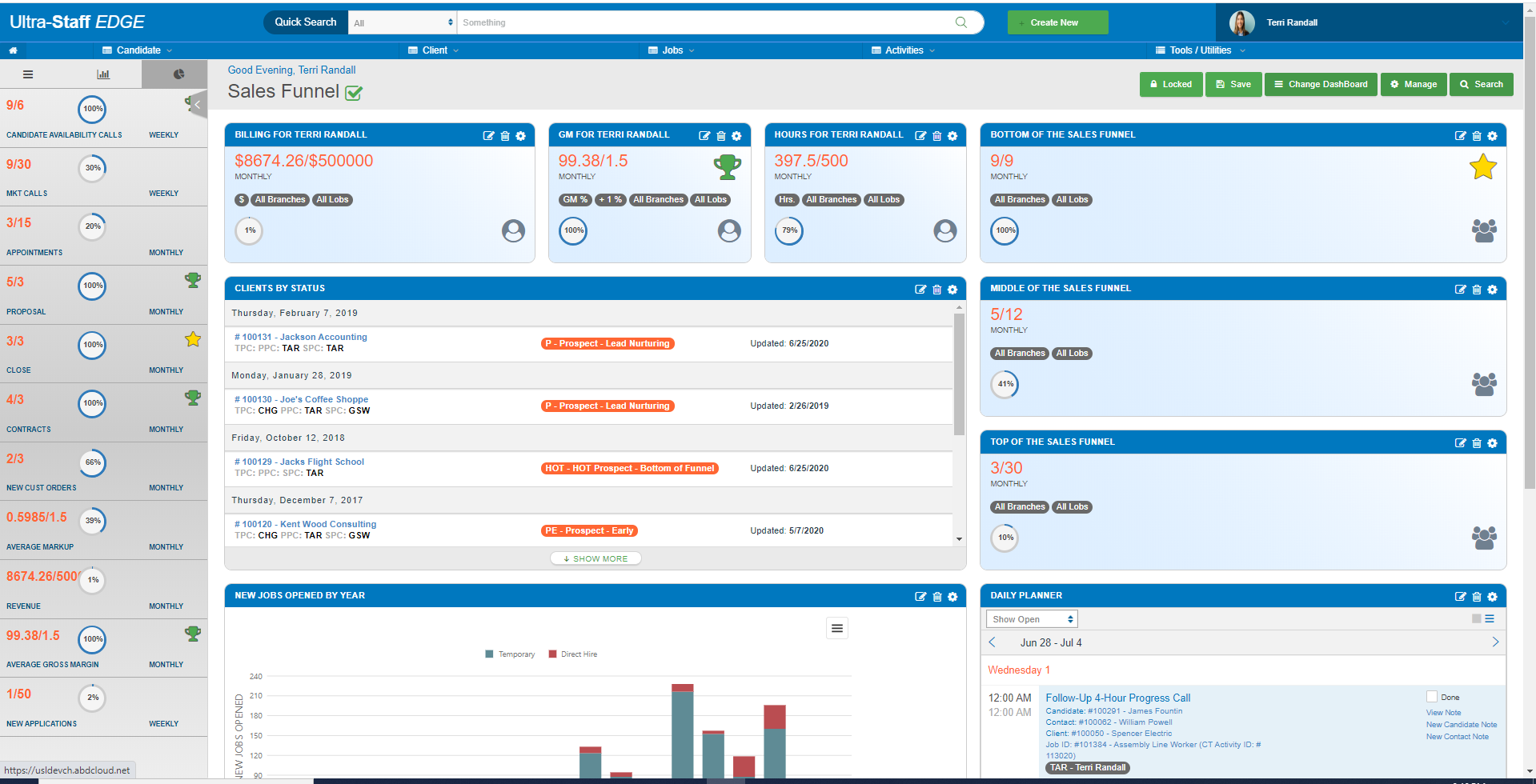Viewport: 1536px width, 784px height.
Task: Open the chart menu in New Jobs Opened
Action: [x=837, y=628]
